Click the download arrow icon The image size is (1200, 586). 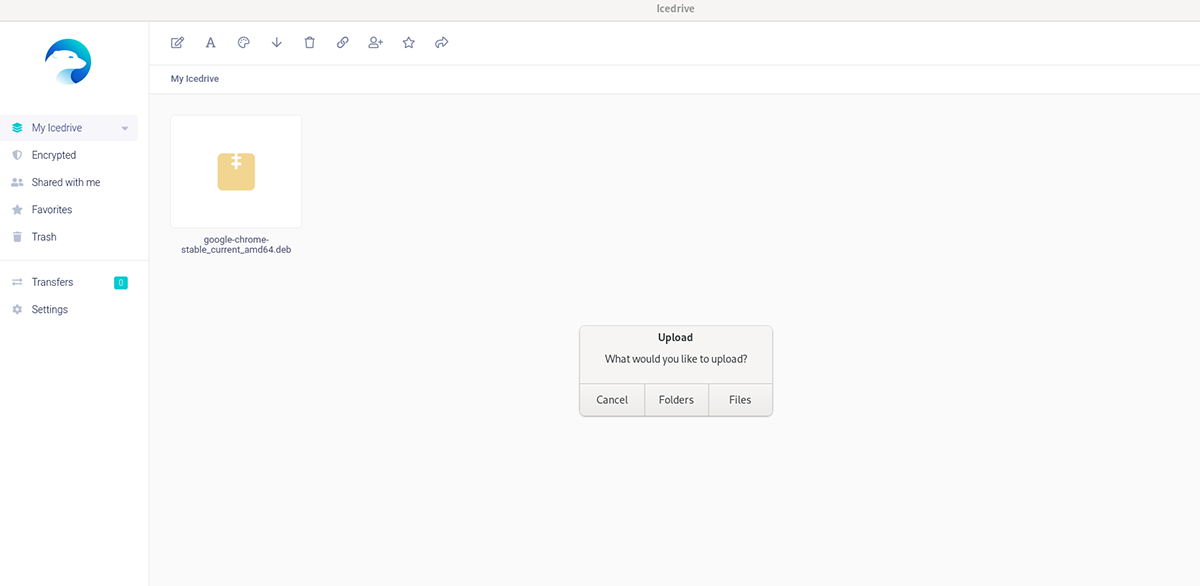coord(276,42)
